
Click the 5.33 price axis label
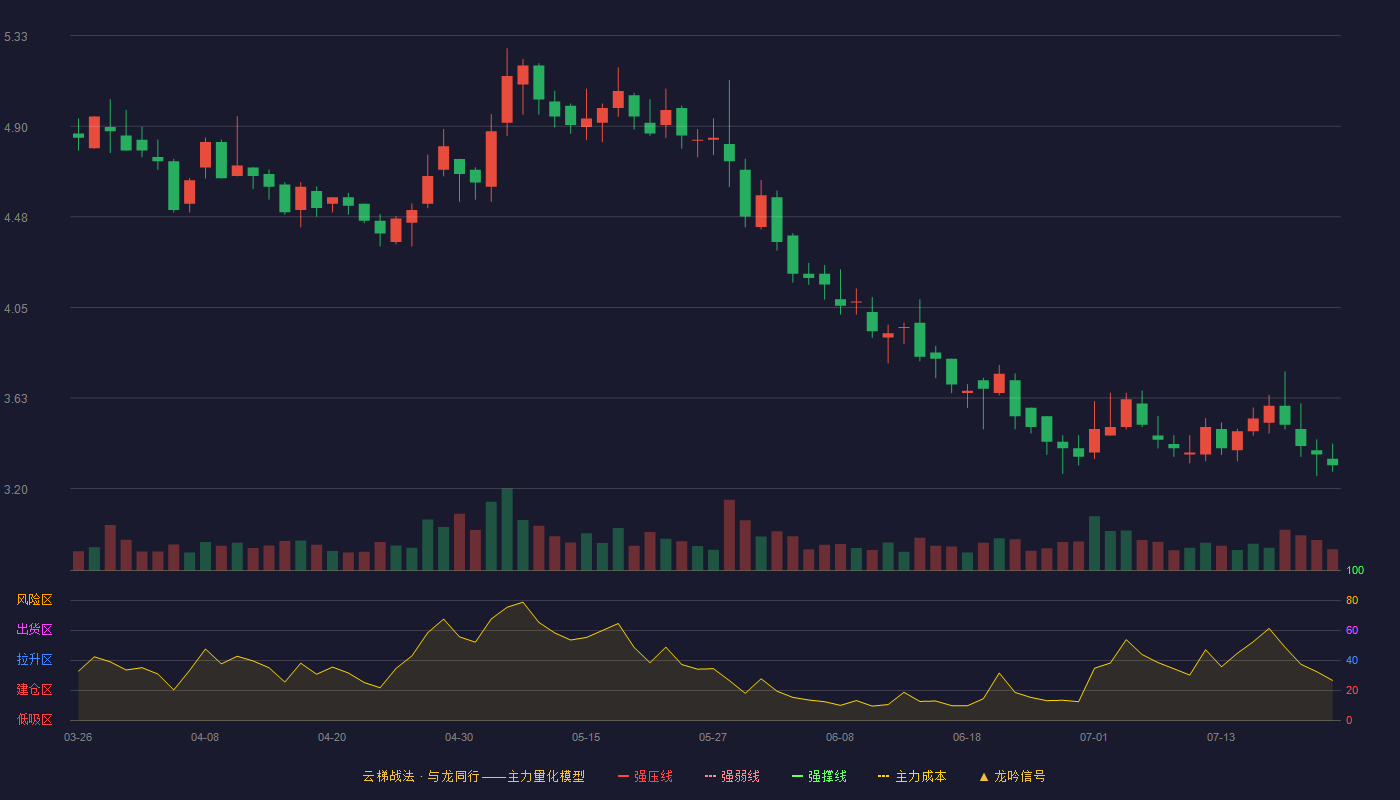click(16, 37)
